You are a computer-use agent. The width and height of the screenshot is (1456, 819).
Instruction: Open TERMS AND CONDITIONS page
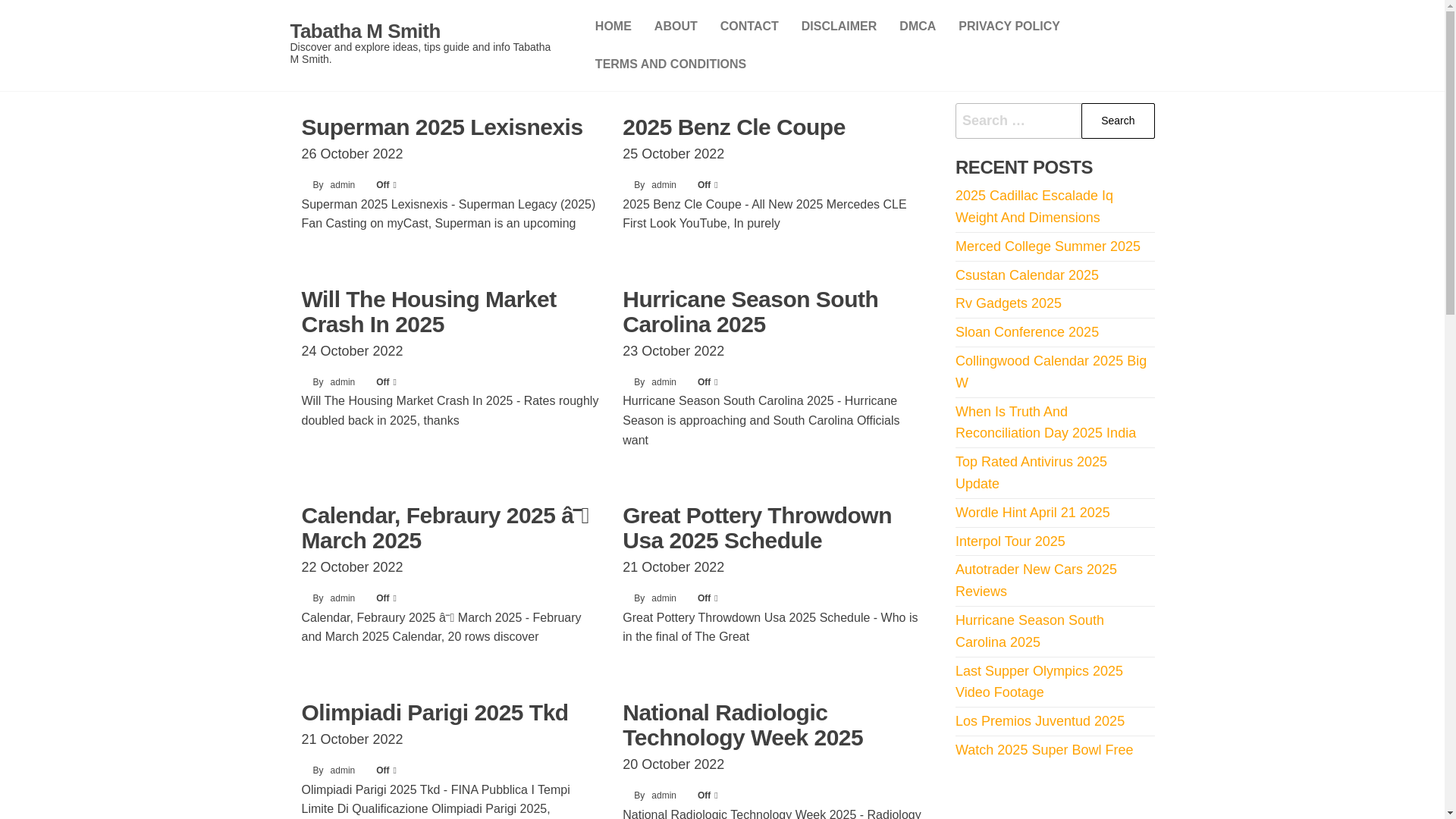click(670, 64)
